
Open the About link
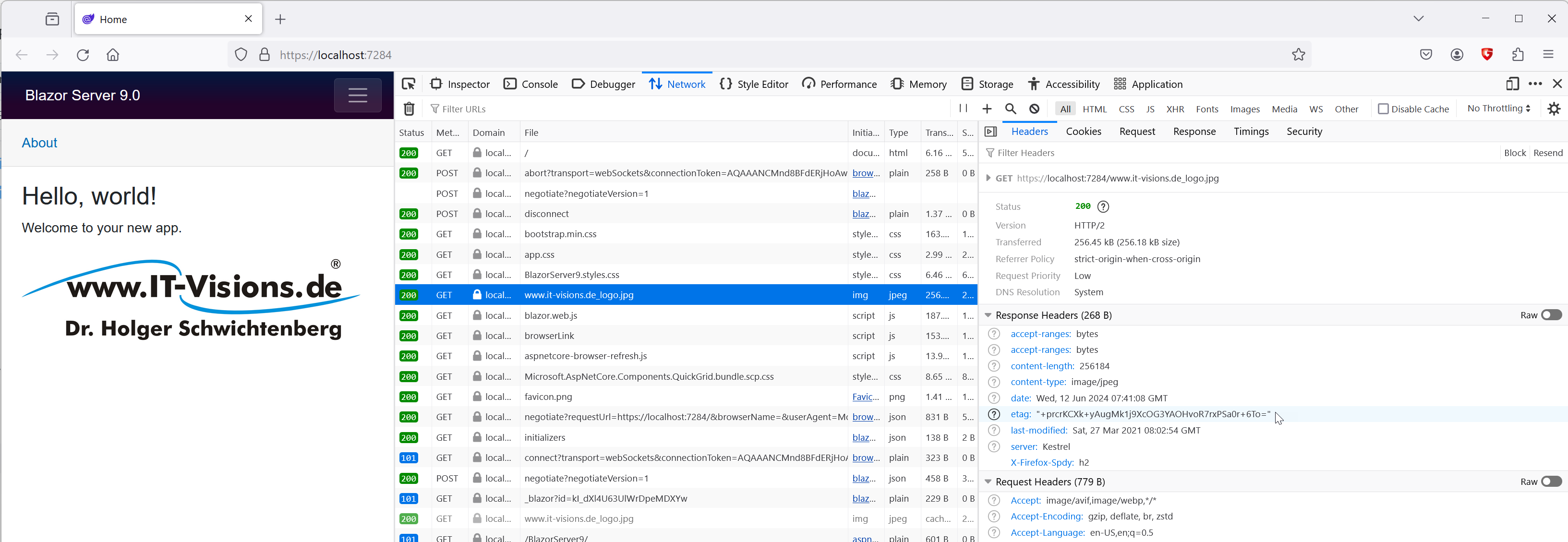point(39,143)
